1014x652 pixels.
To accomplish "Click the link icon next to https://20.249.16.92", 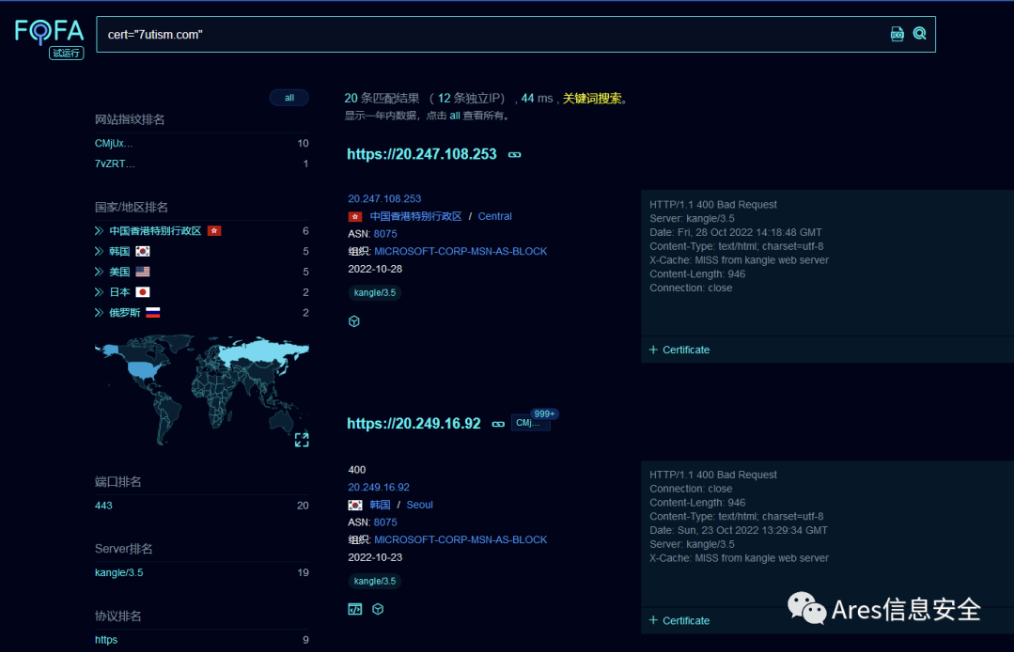I will (x=498, y=424).
